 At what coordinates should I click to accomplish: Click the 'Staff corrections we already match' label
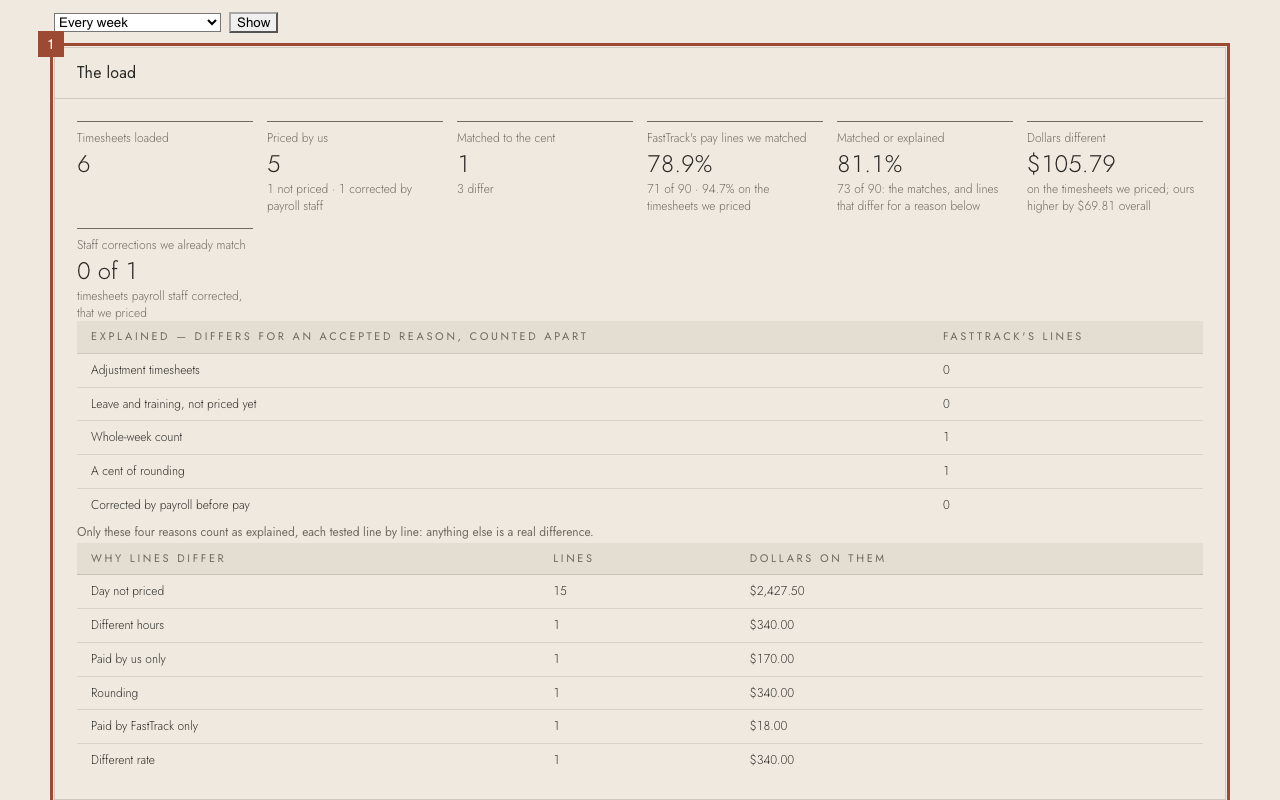click(161, 245)
